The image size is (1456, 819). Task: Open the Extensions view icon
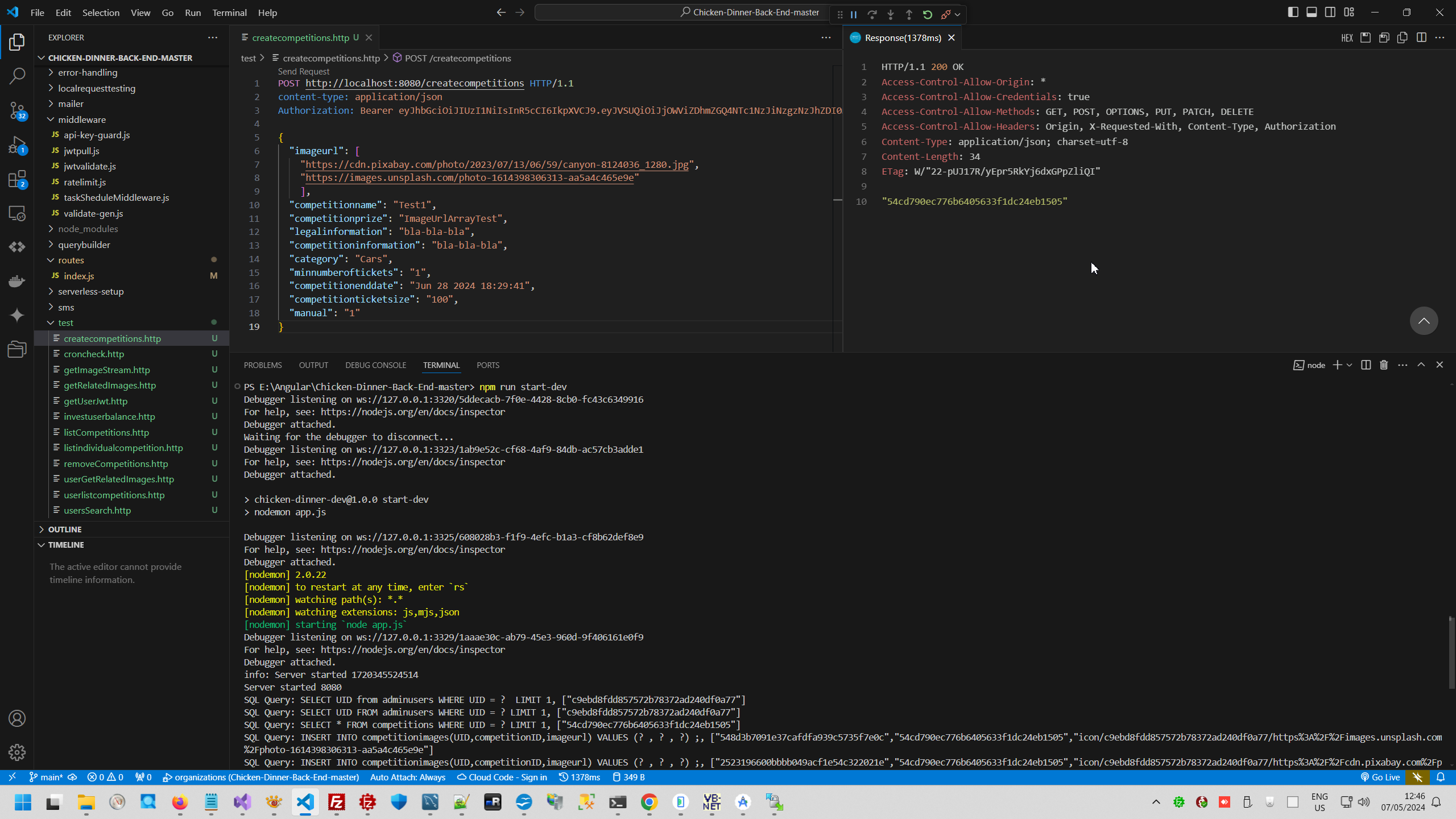pyautogui.click(x=17, y=179)
